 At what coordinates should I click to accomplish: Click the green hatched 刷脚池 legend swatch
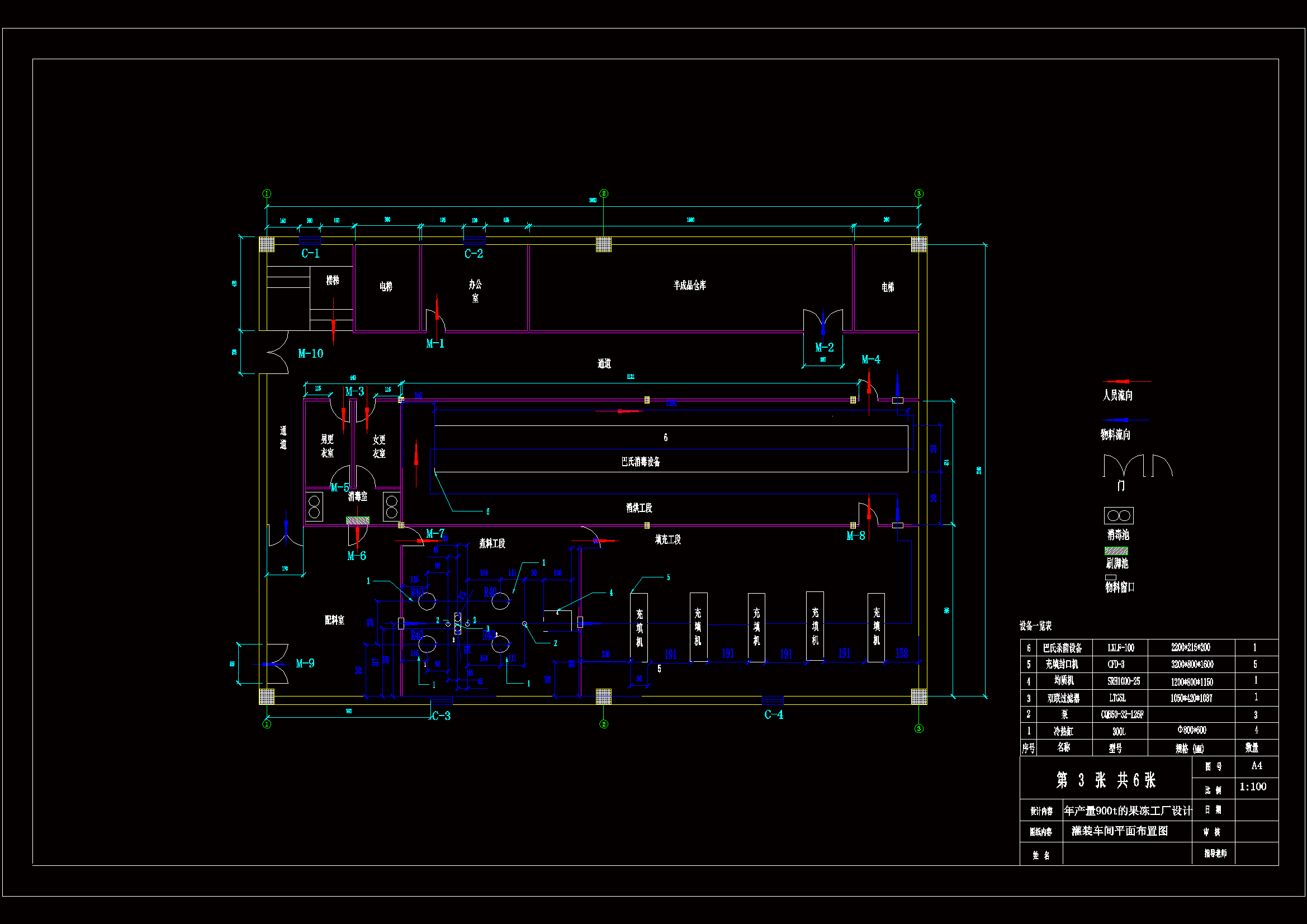click(1116, 551)
